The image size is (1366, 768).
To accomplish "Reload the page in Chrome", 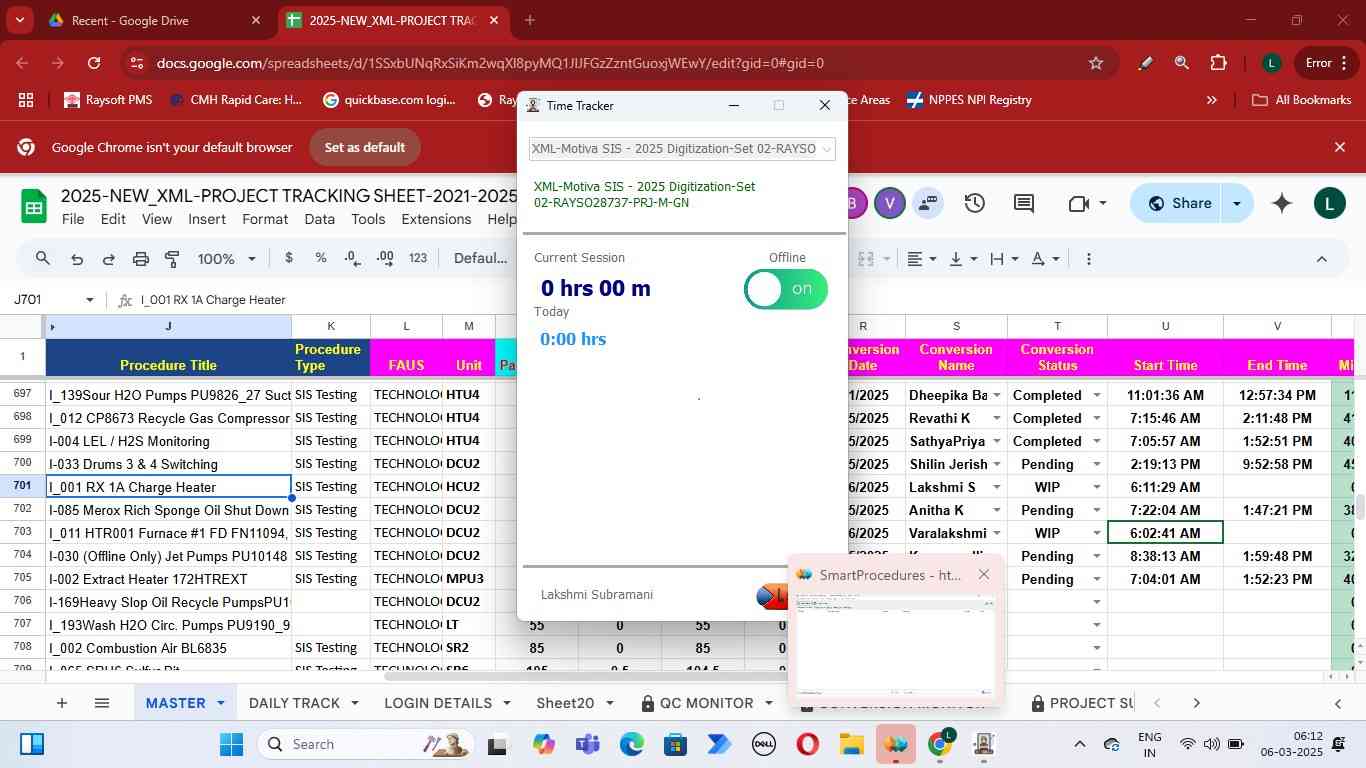I will 93,63.
